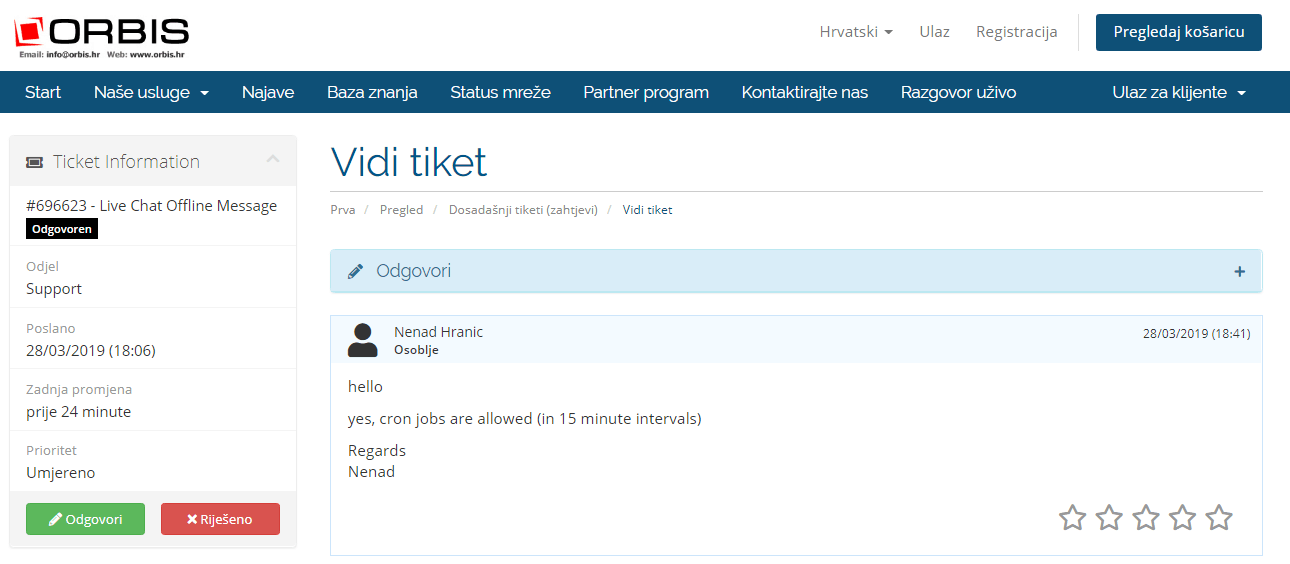
Task: Open Kontaktirajte nas page
Action: click(805, 92)
